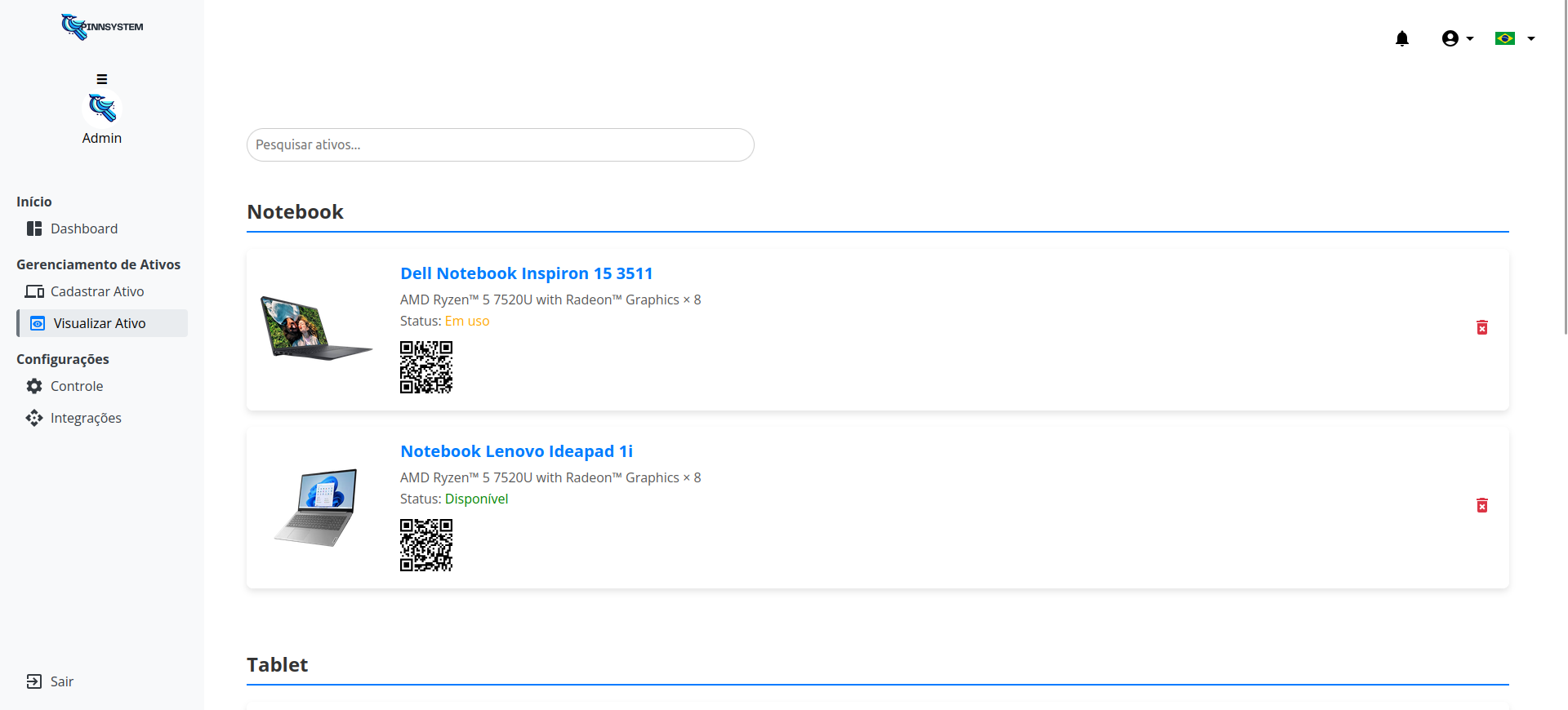Select Visualizar Ativo in the sidebar

pyautogui.click(x=102, y=323)
